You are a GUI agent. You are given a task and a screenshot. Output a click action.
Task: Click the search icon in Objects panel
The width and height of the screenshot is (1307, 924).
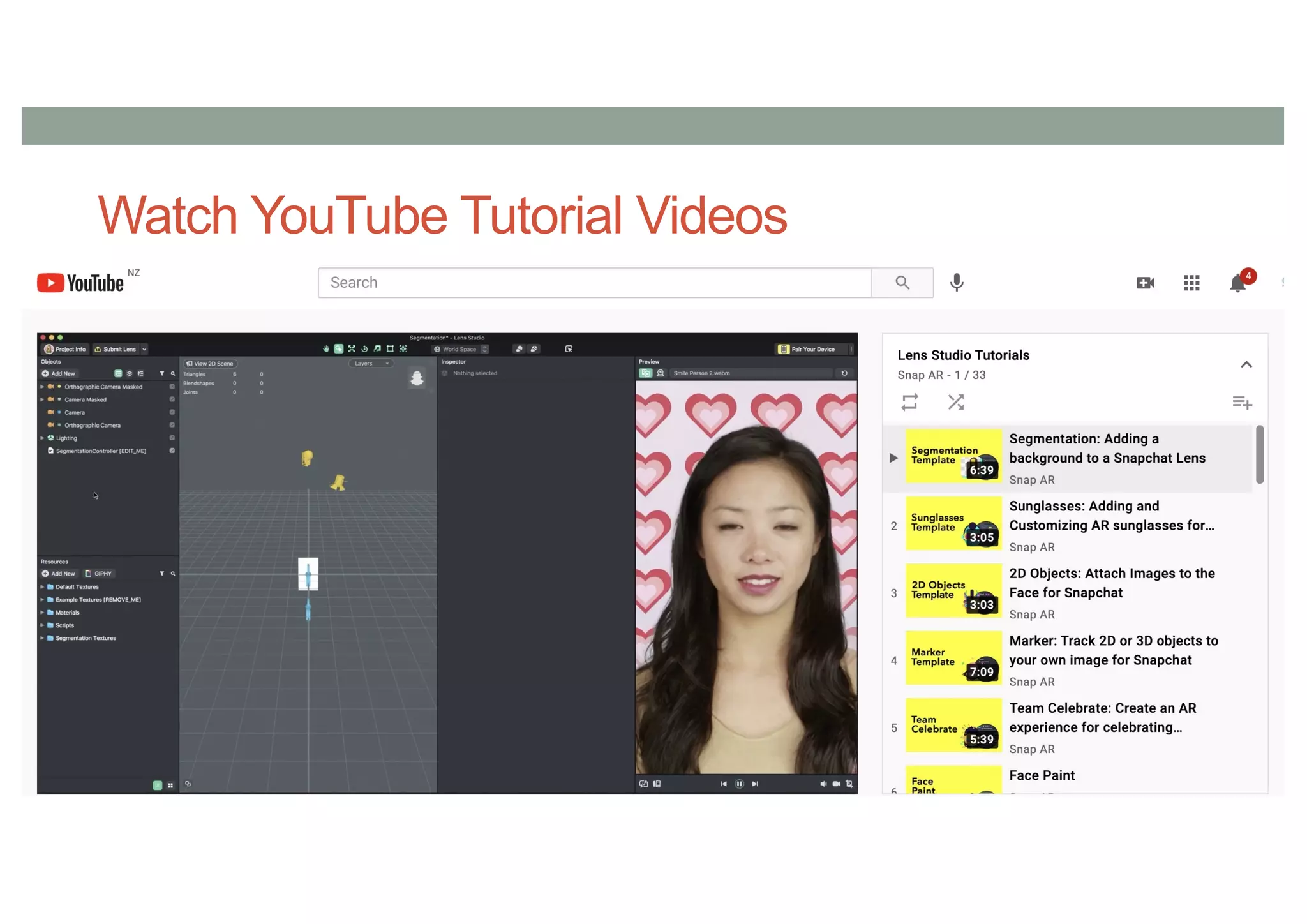tap(172, 374)
